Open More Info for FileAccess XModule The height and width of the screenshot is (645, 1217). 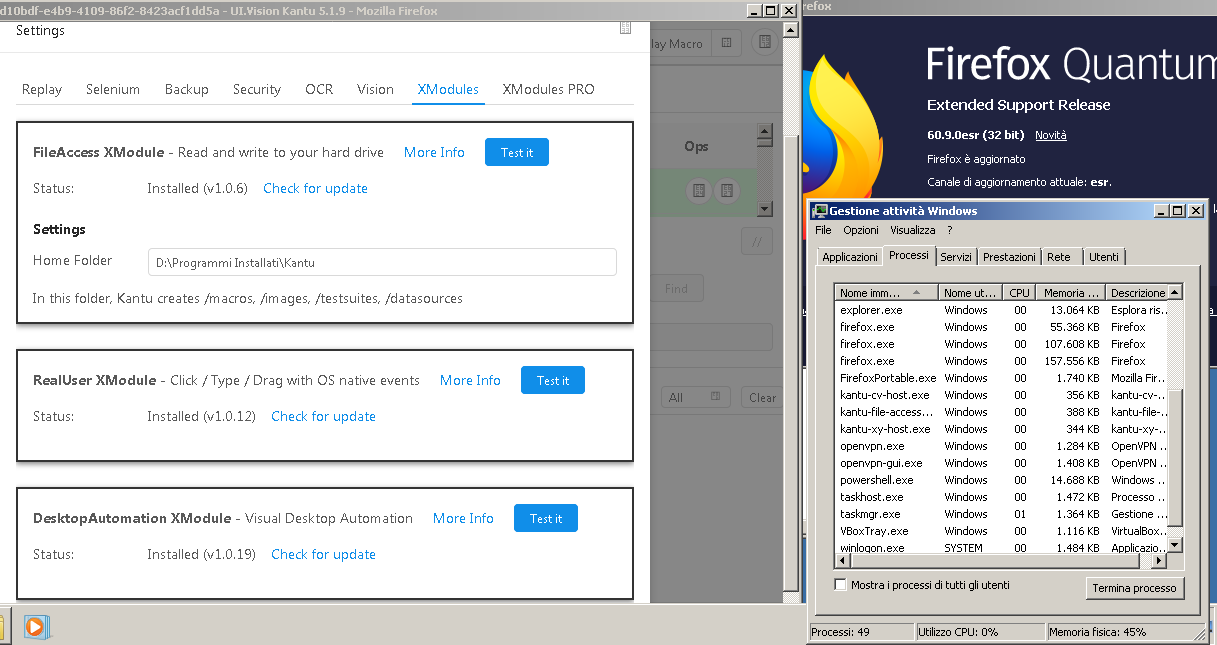434,152
